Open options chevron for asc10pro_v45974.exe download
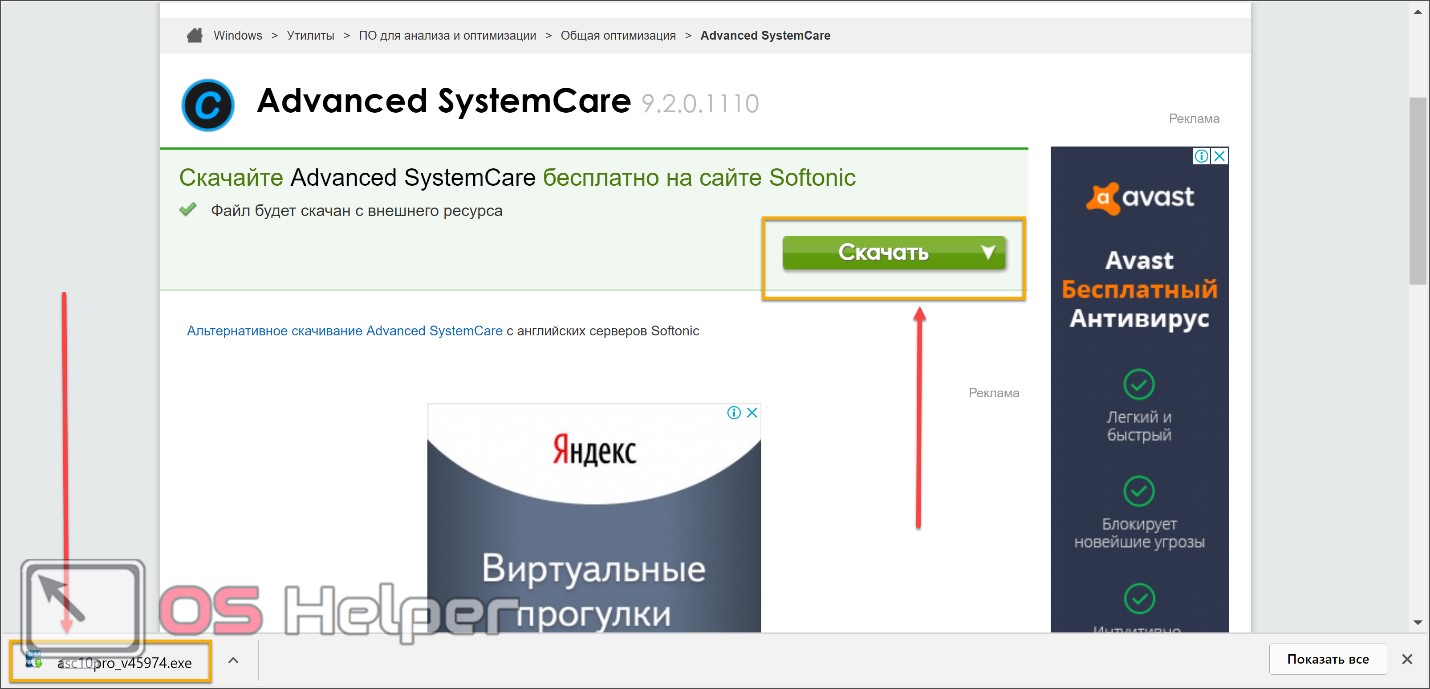The image size is (1430, 689). pyautogui.click(x=232, y=660)
